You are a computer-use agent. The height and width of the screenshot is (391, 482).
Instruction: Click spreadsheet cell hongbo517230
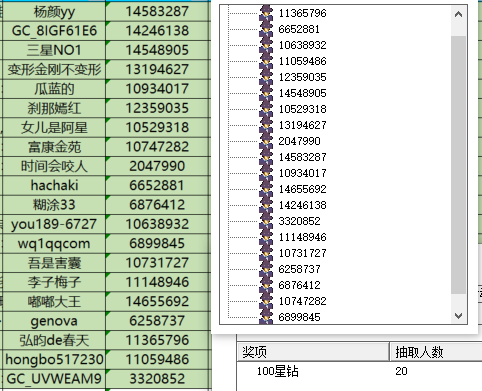54,360
